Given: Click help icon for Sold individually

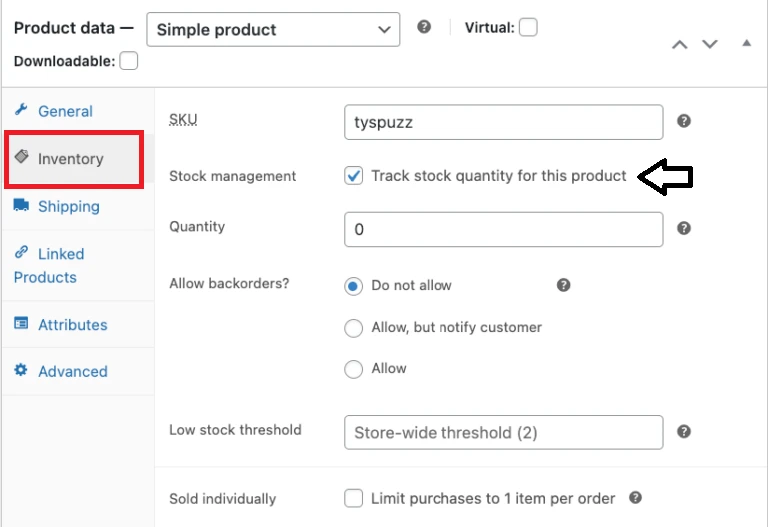Looking at the screenshot, I should [635, 497].
